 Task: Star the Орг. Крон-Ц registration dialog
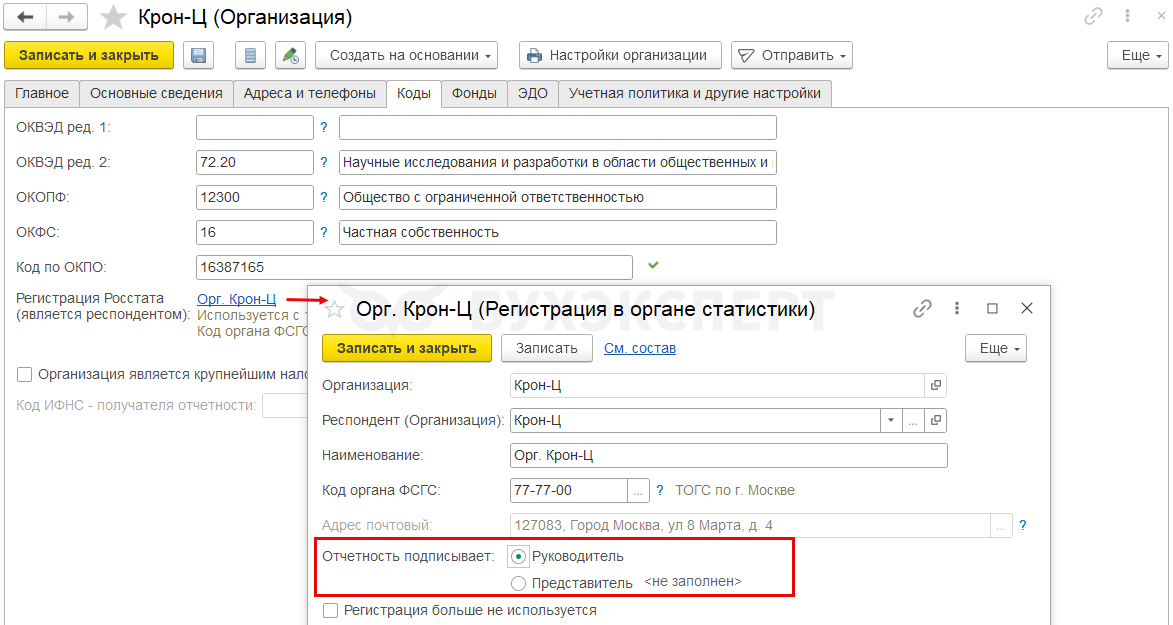coord(334,308)
